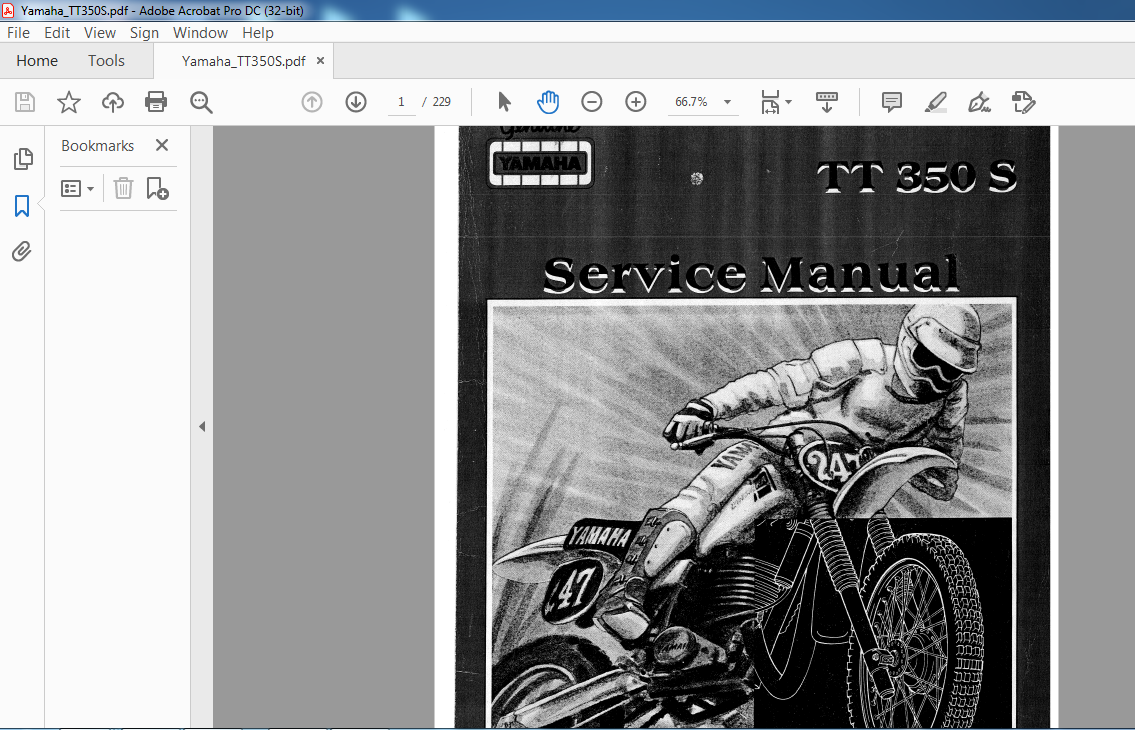Click the Save file icon
The image size is (1135, 730).
(x=25, y=102)
